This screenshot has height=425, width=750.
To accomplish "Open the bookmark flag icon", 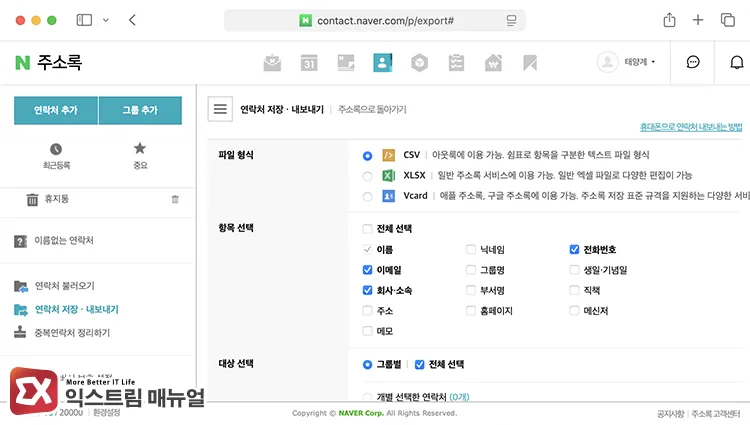I will pyautogui.click(x=530, y=63).
